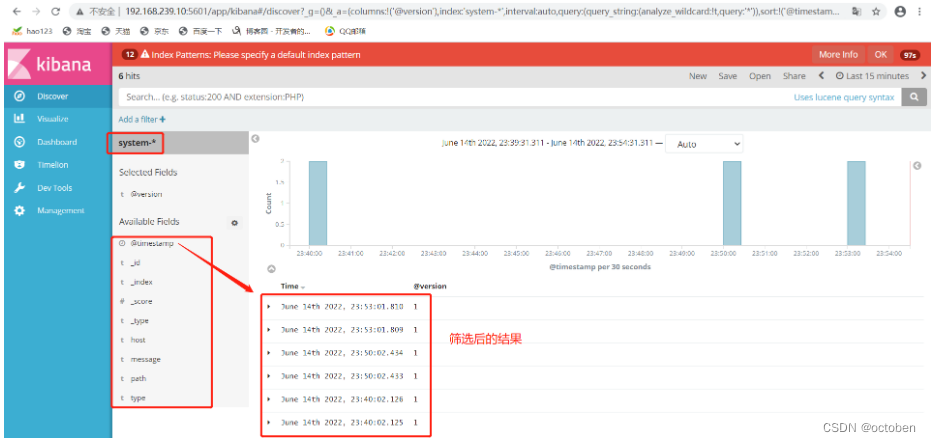Viewport: 931px width, 442px height.
Task: Click Save in the top menu
Action: coord(727,76)
